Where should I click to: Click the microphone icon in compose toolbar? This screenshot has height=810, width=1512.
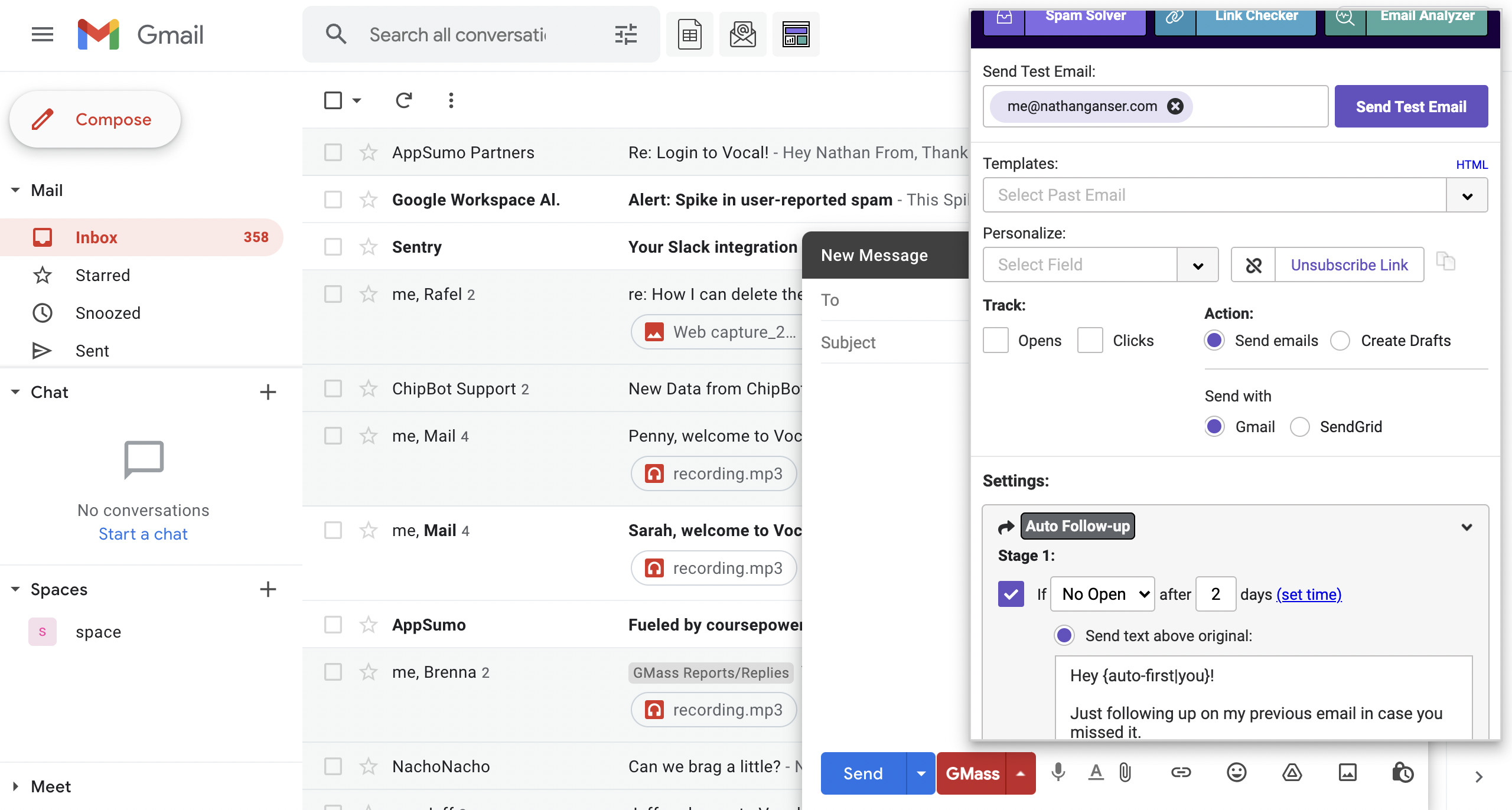tap(1058, 772)
